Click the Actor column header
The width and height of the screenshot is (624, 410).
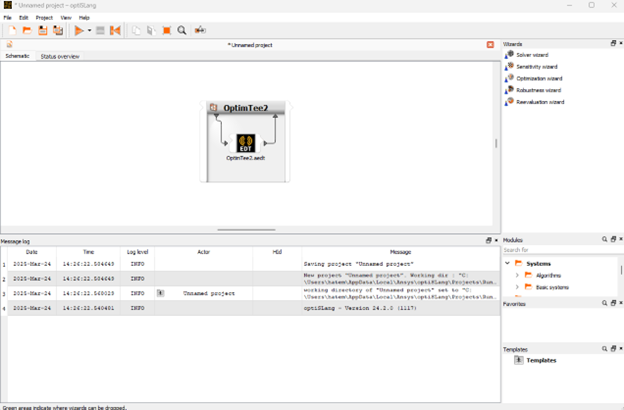click(x=203, y=252)
